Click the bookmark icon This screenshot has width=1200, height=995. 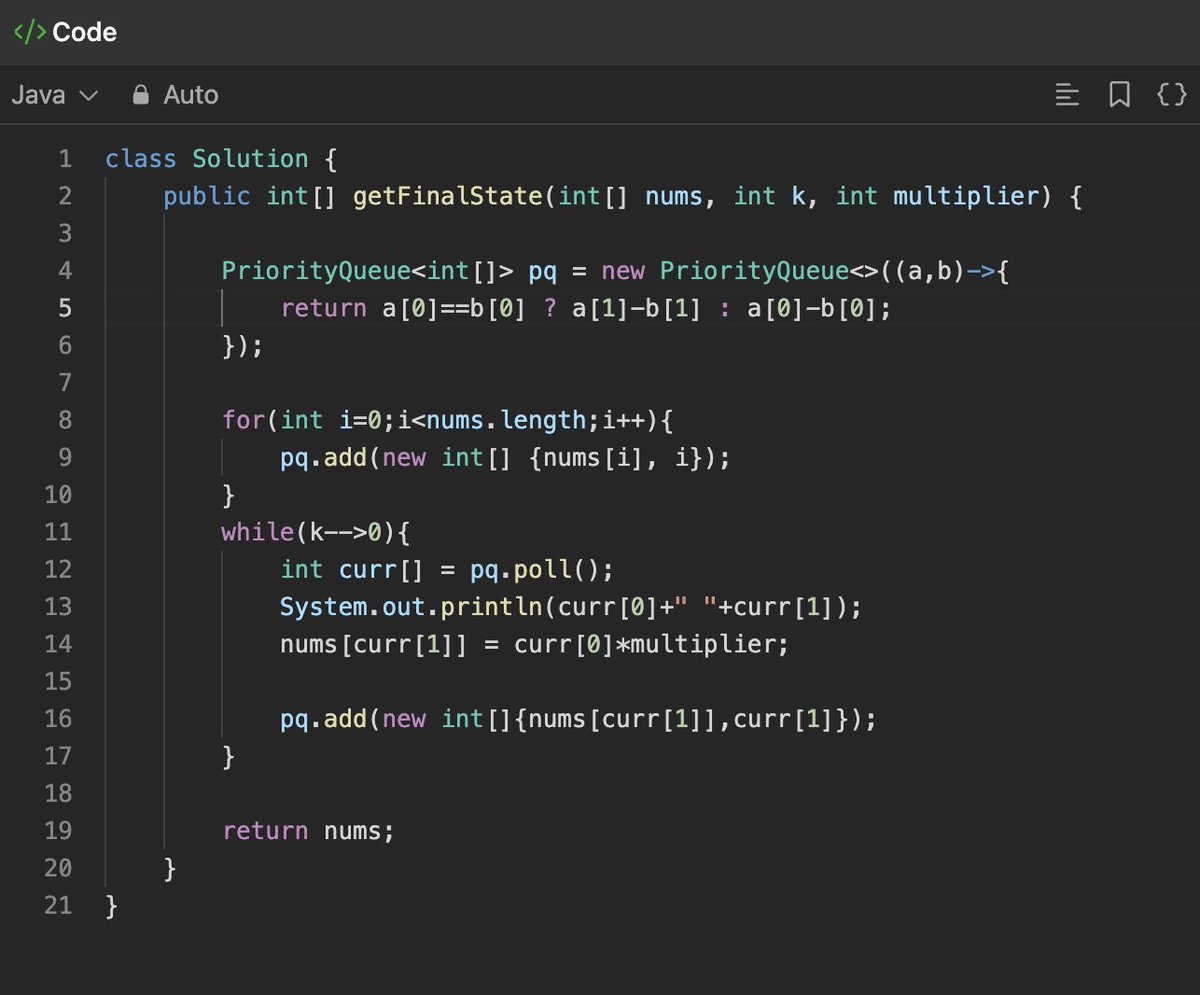[1120, 95]
